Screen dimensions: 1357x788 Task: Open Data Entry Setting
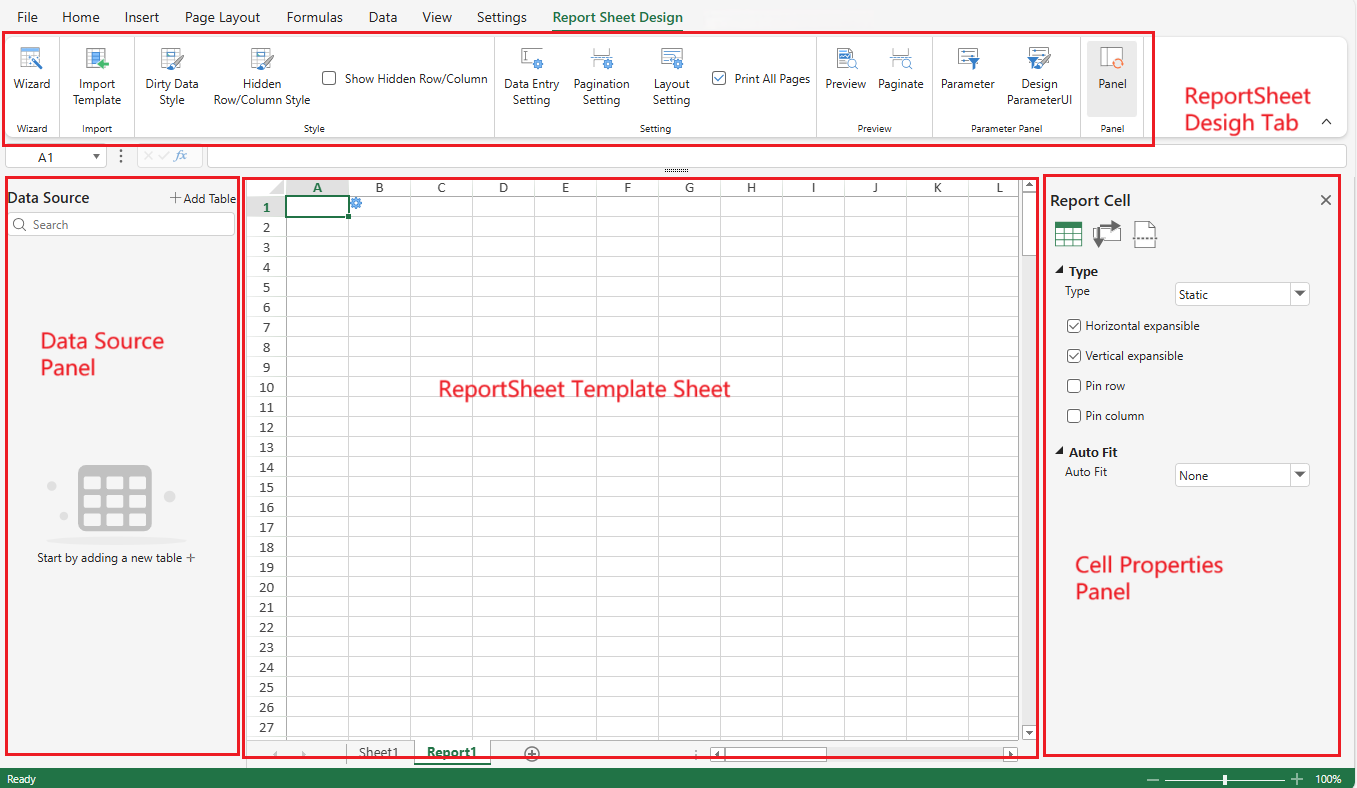tap(531, 77)
